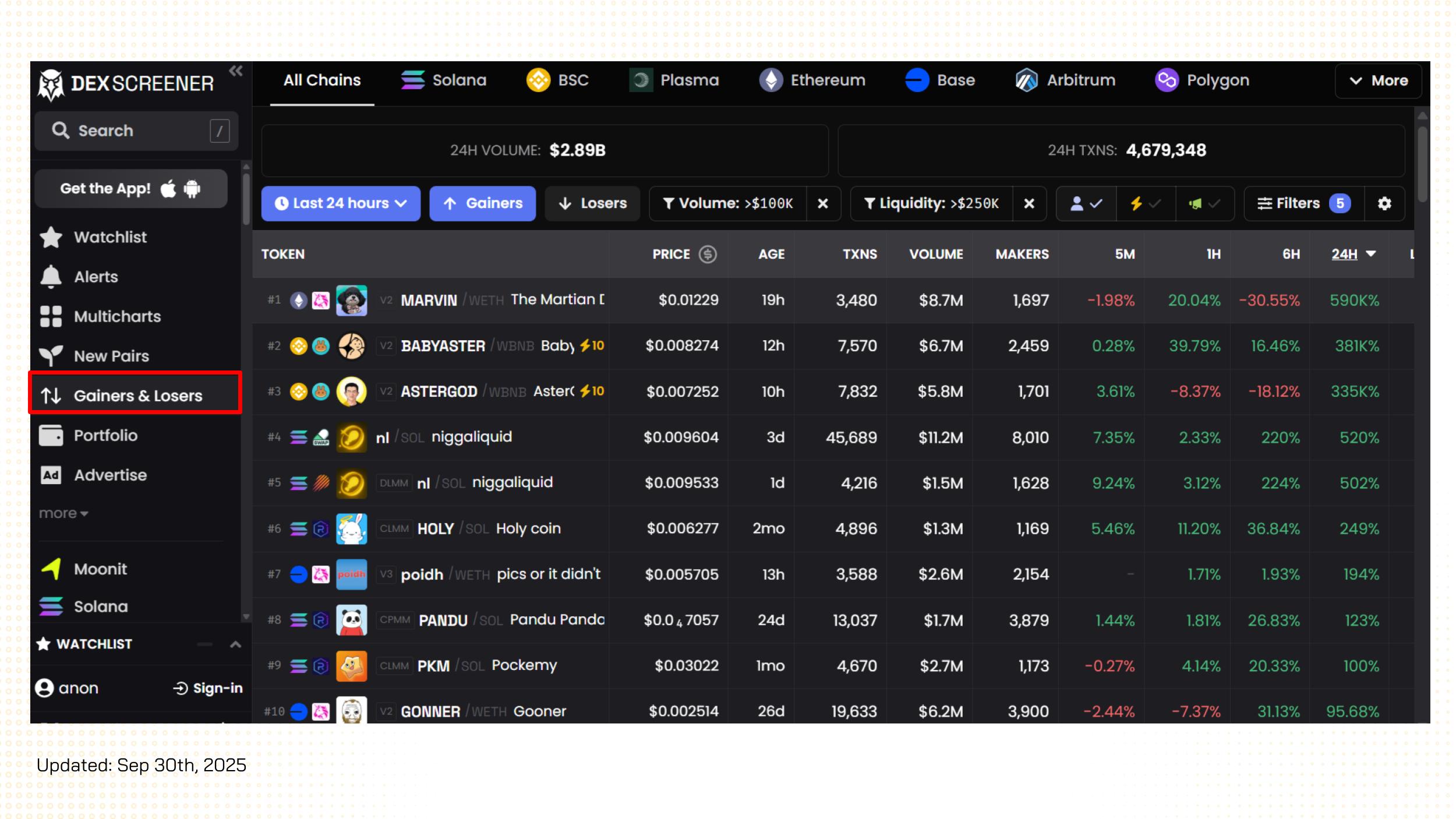This screenshot has height=819, width=1456.
Task: Open the Last 24 hours dropdown
Action: (341, 203)
